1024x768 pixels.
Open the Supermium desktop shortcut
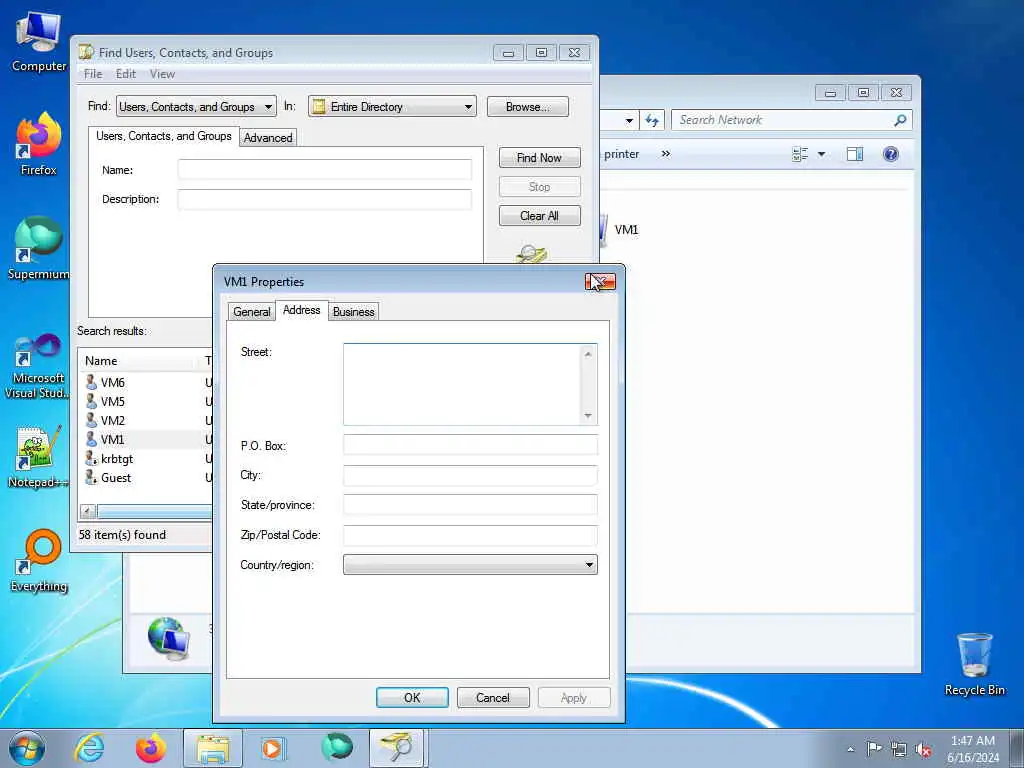(39, 248)
